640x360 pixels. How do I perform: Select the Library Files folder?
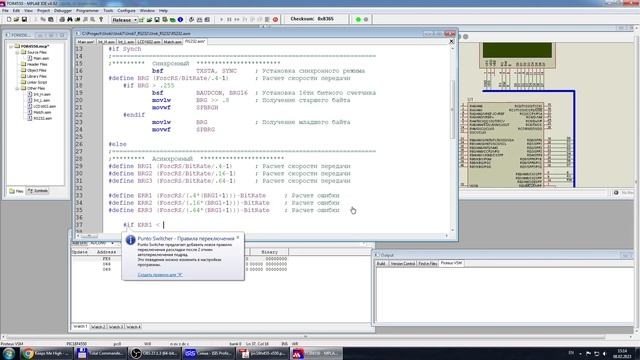[37, 76]
